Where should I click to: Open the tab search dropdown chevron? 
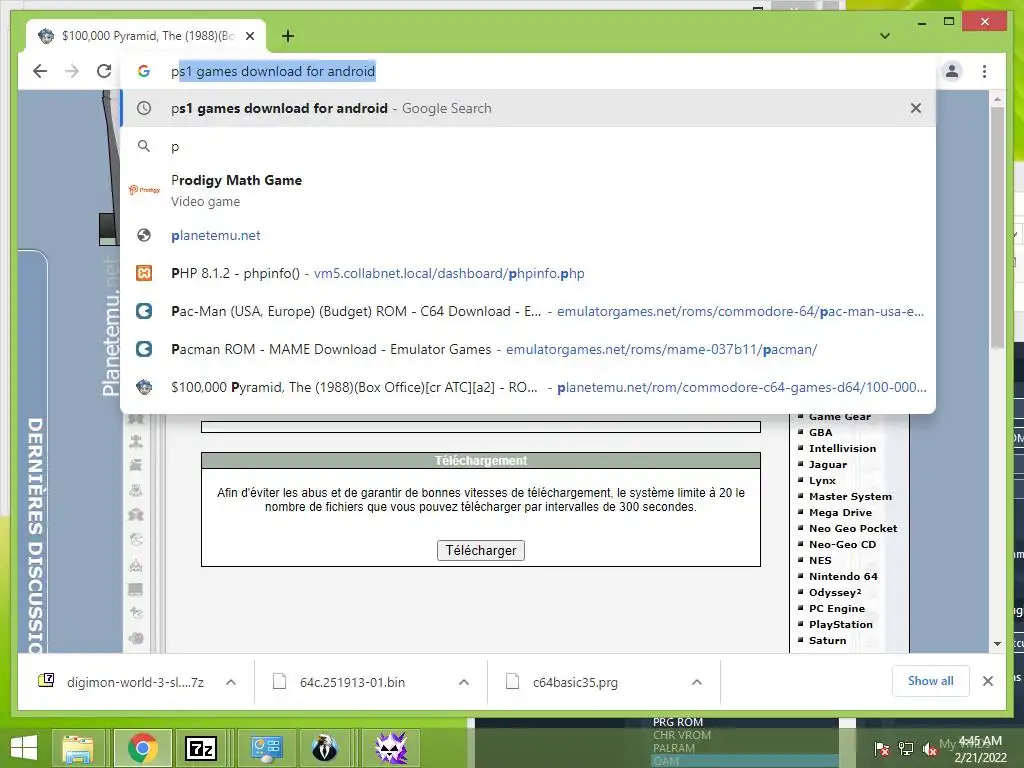pos(885,36)
